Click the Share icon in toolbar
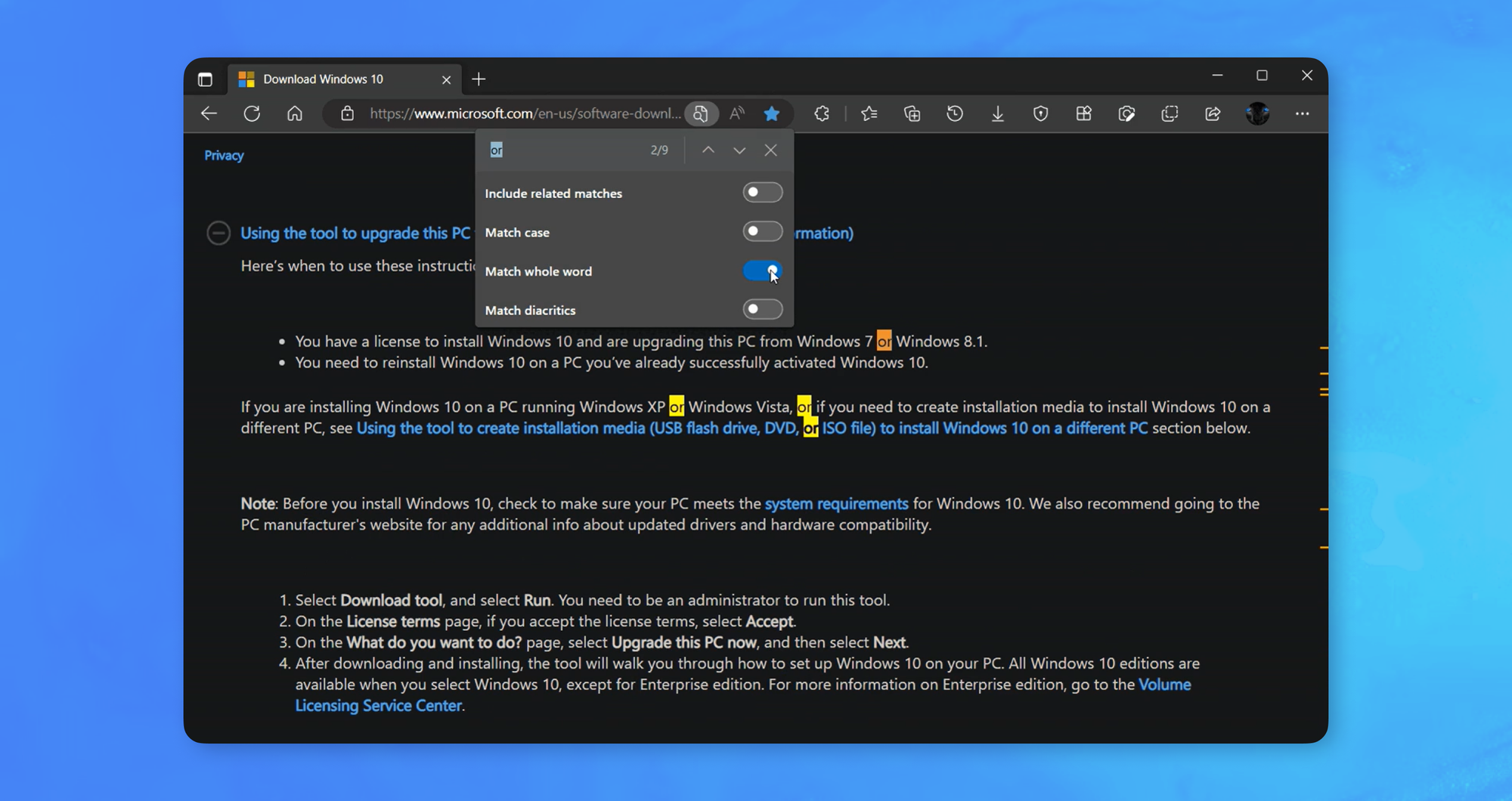 pyautogui.click(x=1213, y=114)
